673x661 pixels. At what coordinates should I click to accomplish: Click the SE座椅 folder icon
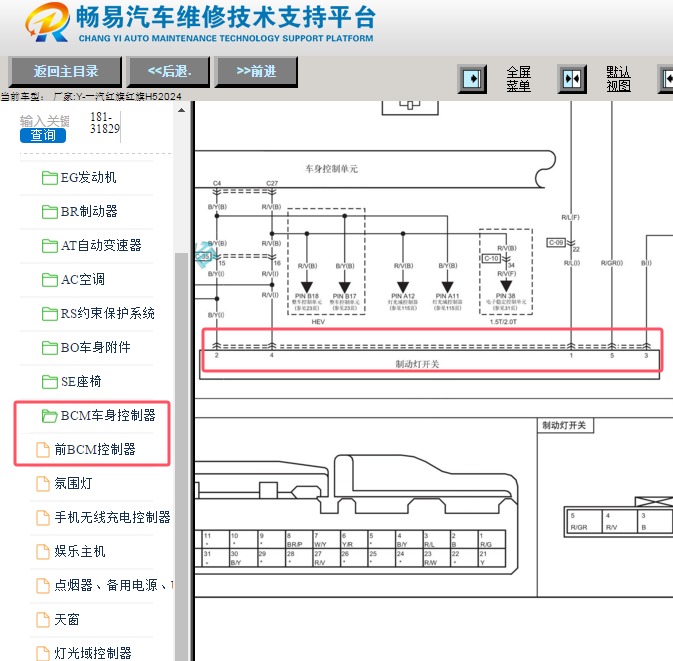click(50, 382)
